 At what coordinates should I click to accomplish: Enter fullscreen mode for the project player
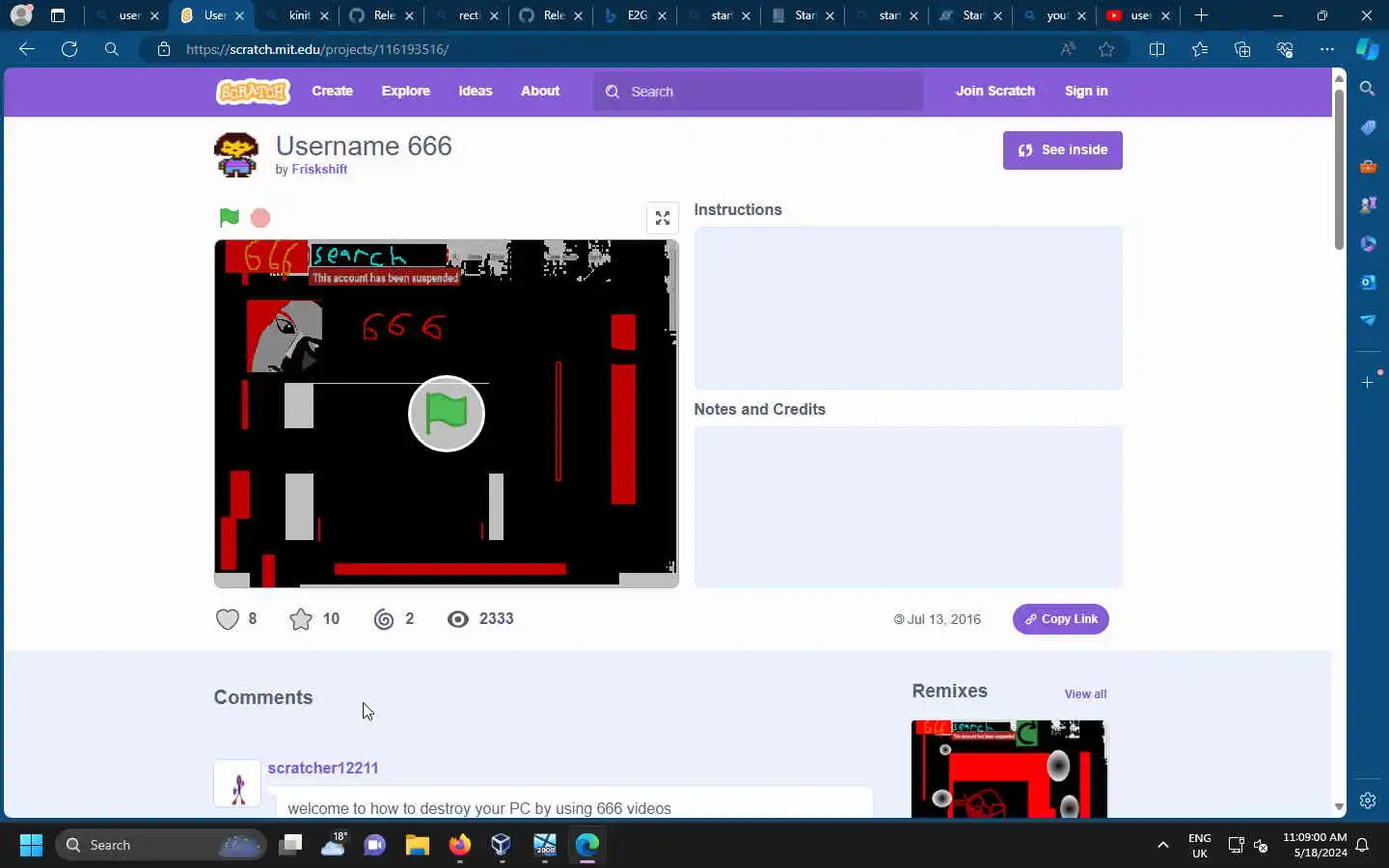click(663, 218)
